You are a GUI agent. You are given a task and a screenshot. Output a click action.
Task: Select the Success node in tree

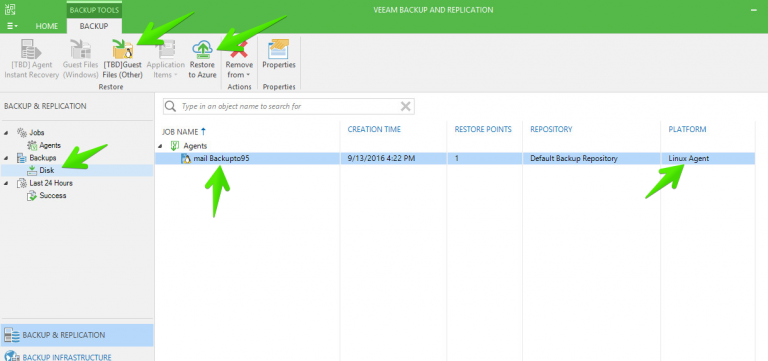click(53, 195)
